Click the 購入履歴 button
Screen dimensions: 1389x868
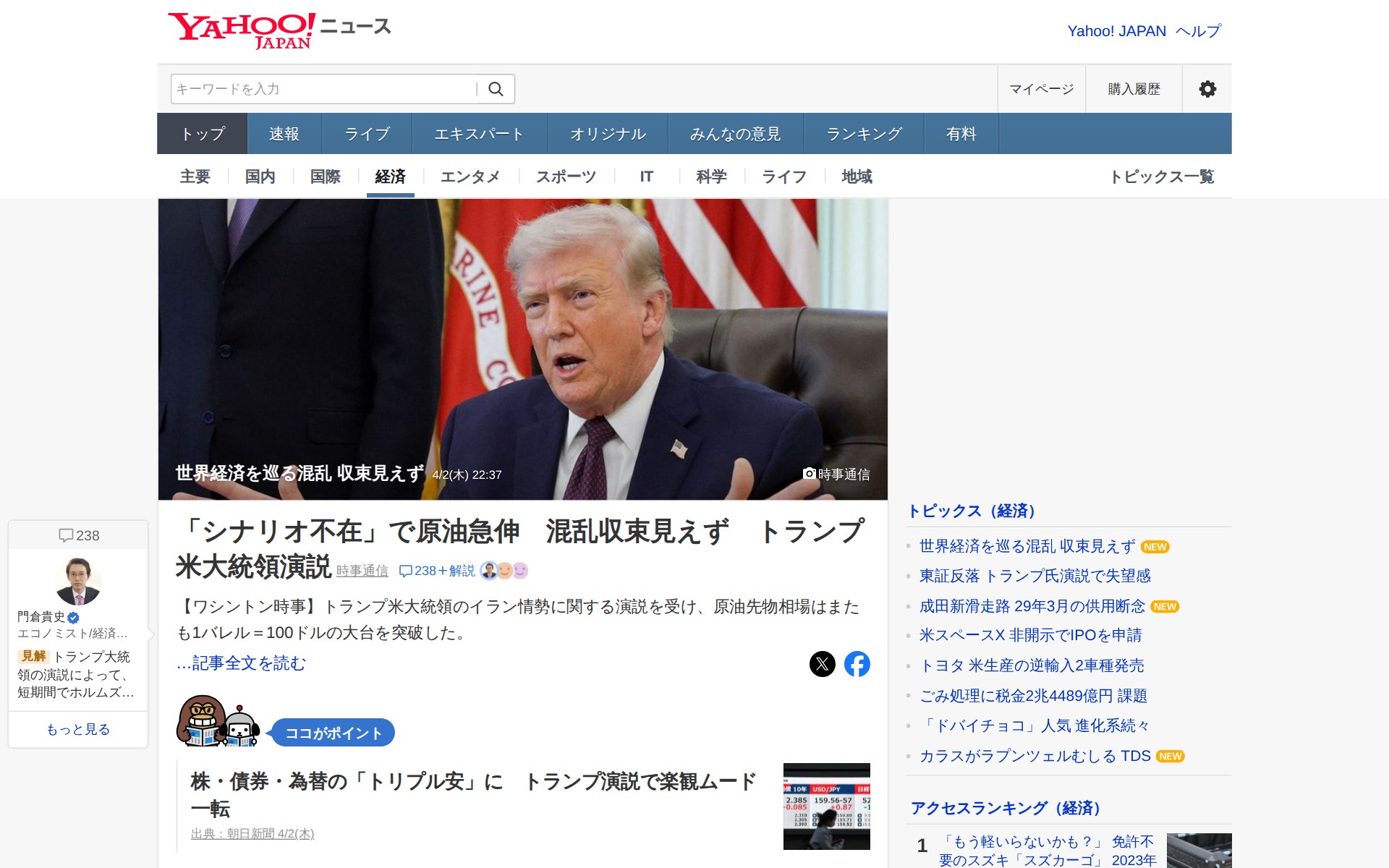1134,89
